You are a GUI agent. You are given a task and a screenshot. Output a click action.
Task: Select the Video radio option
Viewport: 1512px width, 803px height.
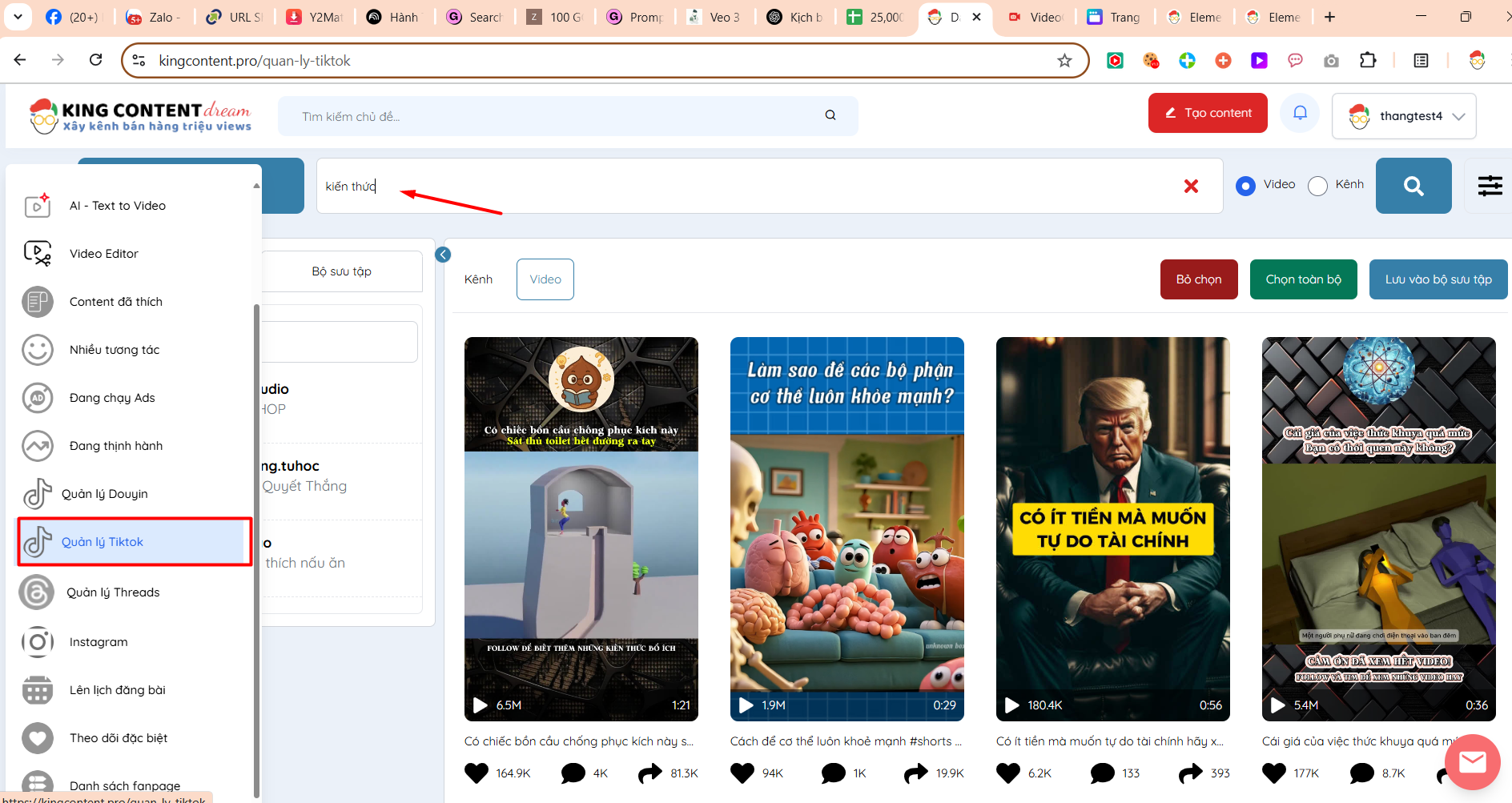pyautogui.click(x=1245, y=186)
